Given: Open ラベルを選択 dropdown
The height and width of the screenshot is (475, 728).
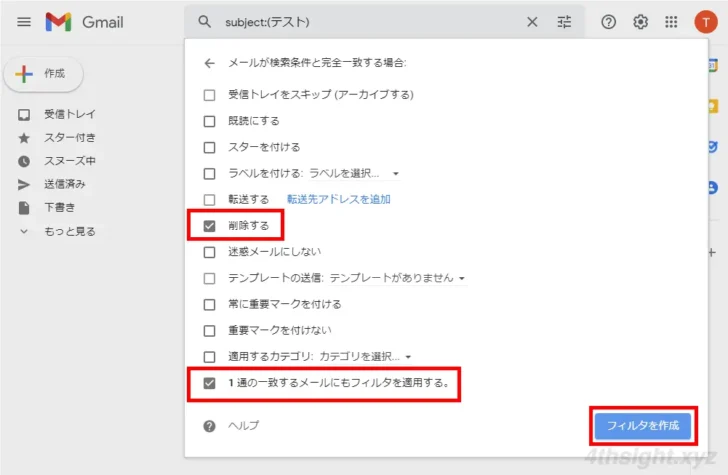Looking at the screenshot, I should click(354, 174).
